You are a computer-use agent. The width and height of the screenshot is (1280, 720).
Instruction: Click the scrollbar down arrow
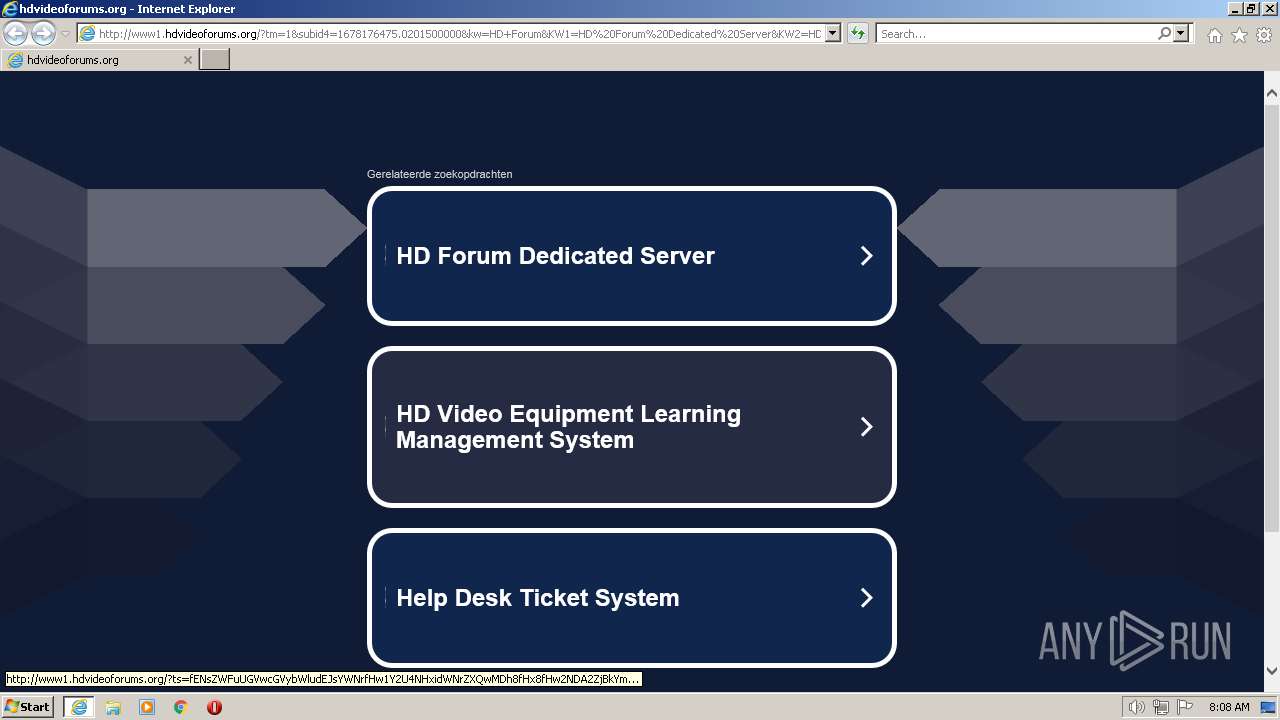pyautogui.click(x=1272, y=671)
